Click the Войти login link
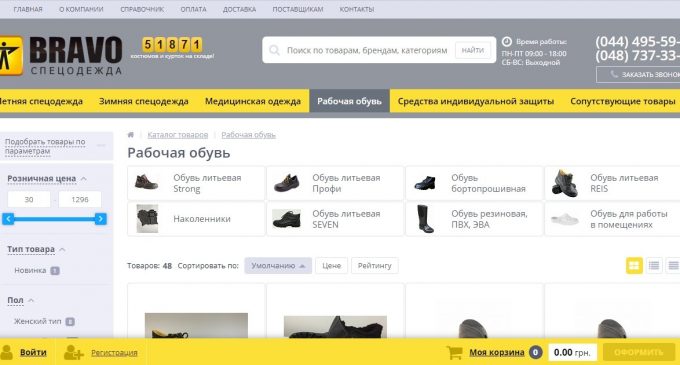 (x=33, y=352)
